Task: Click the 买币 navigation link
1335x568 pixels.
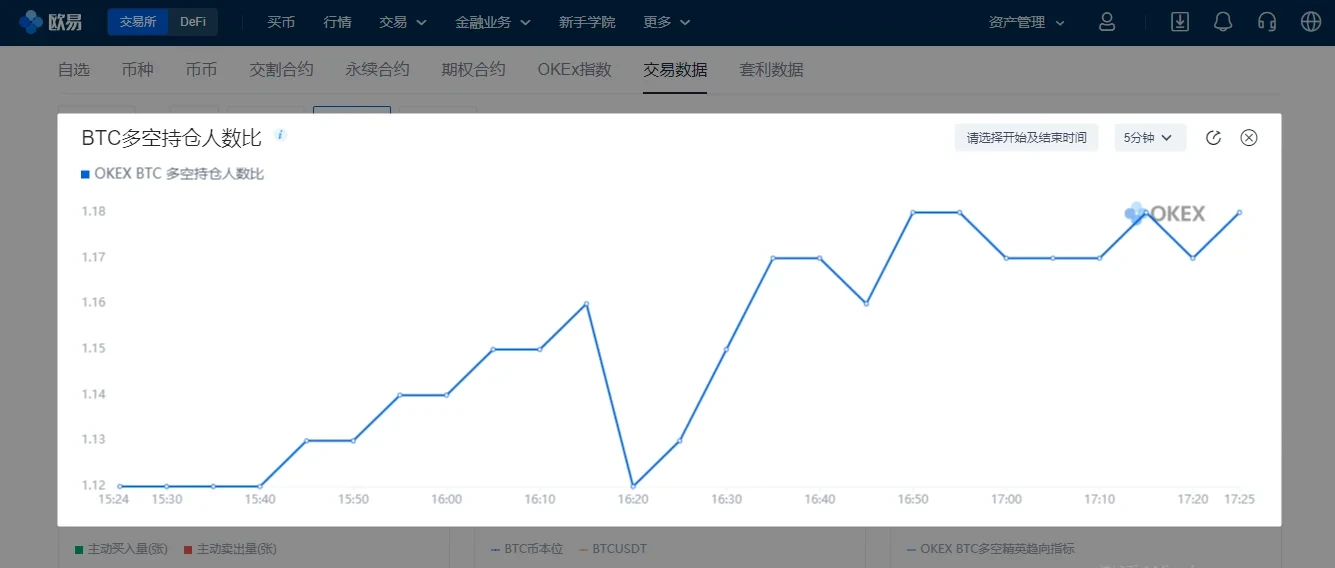Action: pos(281,22)
